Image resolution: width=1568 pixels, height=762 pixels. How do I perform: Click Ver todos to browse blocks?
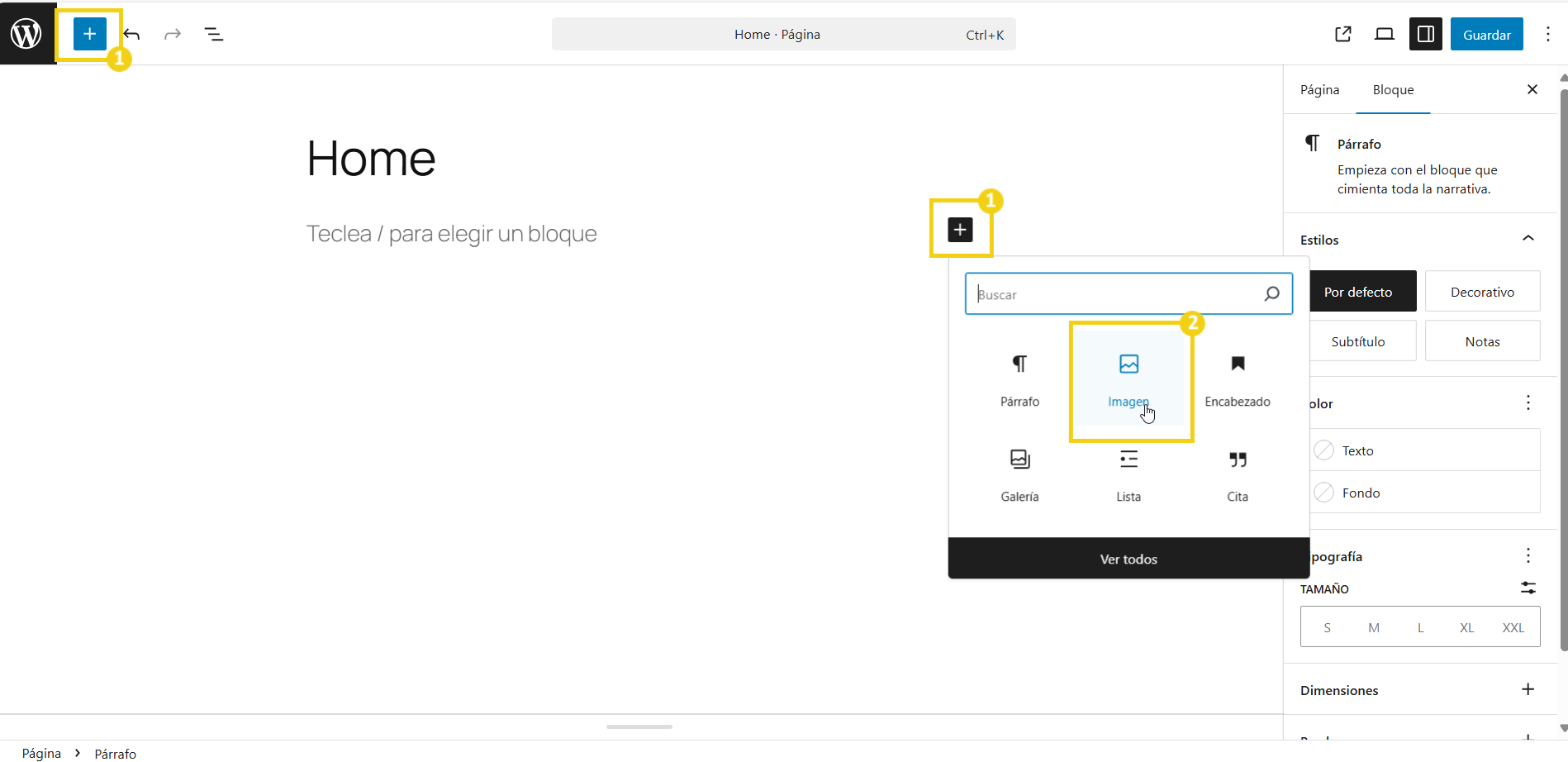(x=1128, y=559)
